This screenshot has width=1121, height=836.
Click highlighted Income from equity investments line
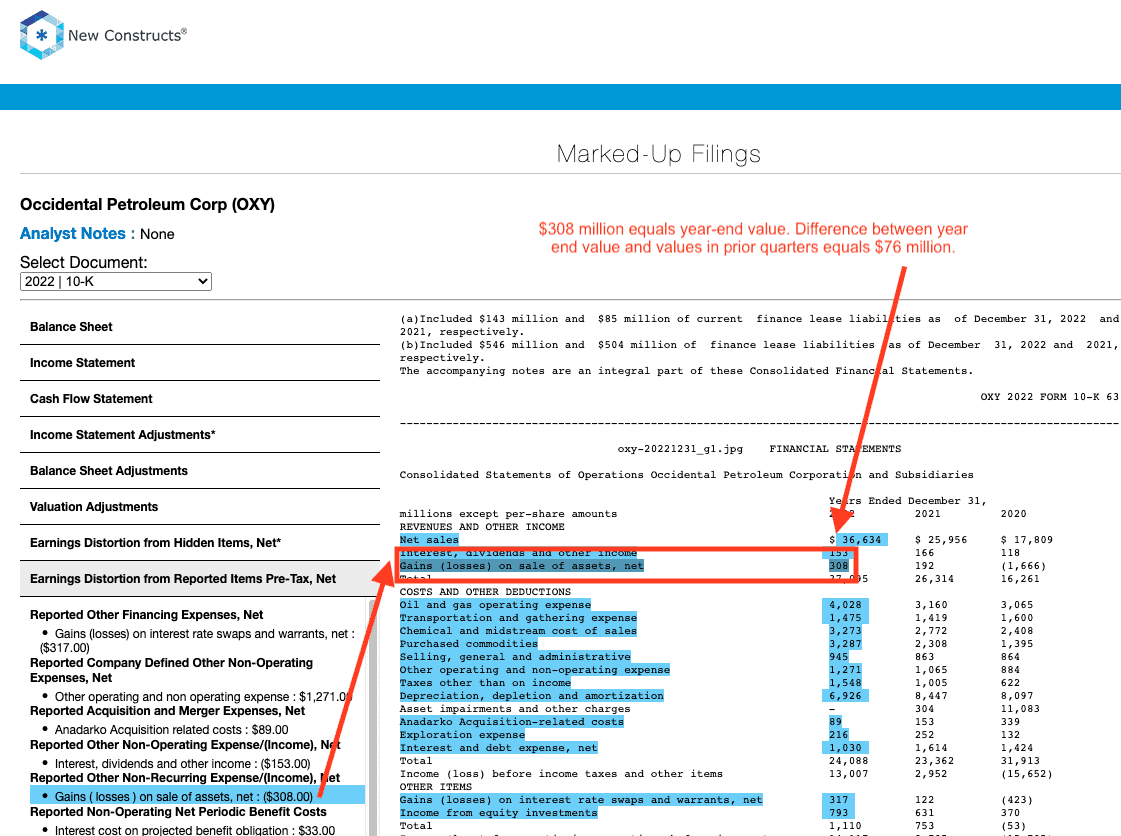pyautogui.click(x=498, y=813)
